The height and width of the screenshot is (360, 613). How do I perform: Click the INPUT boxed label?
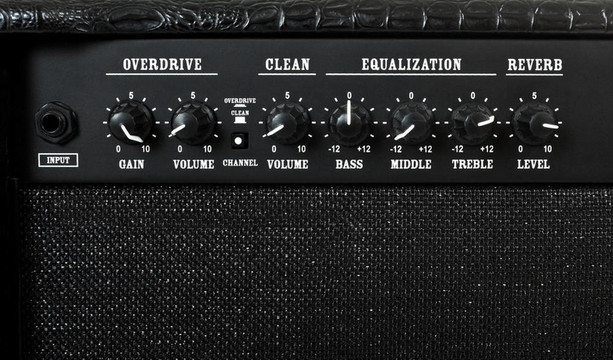pyautogui.click(x=58, y=160)
